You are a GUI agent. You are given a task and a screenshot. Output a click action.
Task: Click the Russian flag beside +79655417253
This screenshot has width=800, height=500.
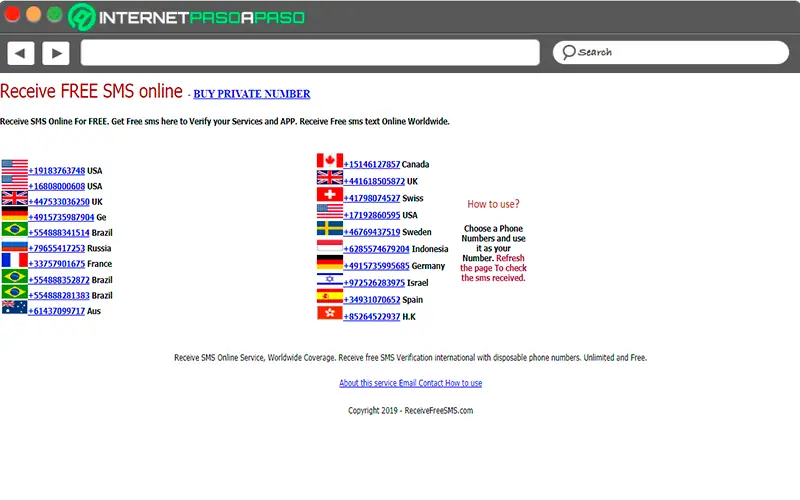click(14, 245)
